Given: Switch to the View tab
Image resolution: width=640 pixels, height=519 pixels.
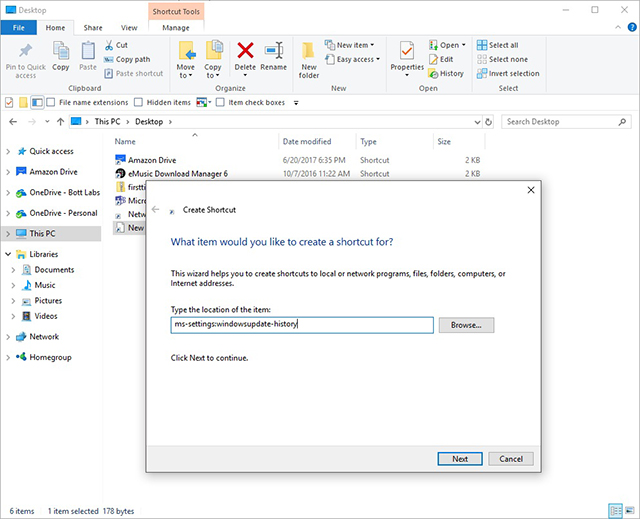Looking at the screenshot, I should [129, 28].
